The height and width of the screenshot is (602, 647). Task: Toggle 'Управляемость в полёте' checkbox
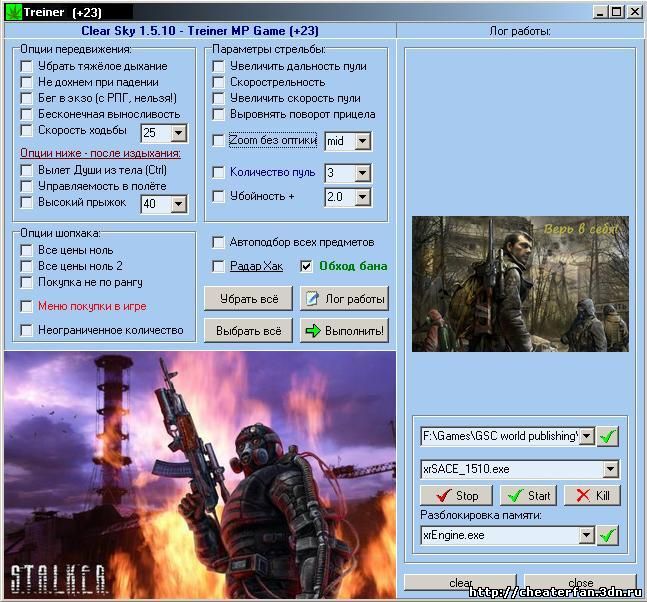pos(26,187)
